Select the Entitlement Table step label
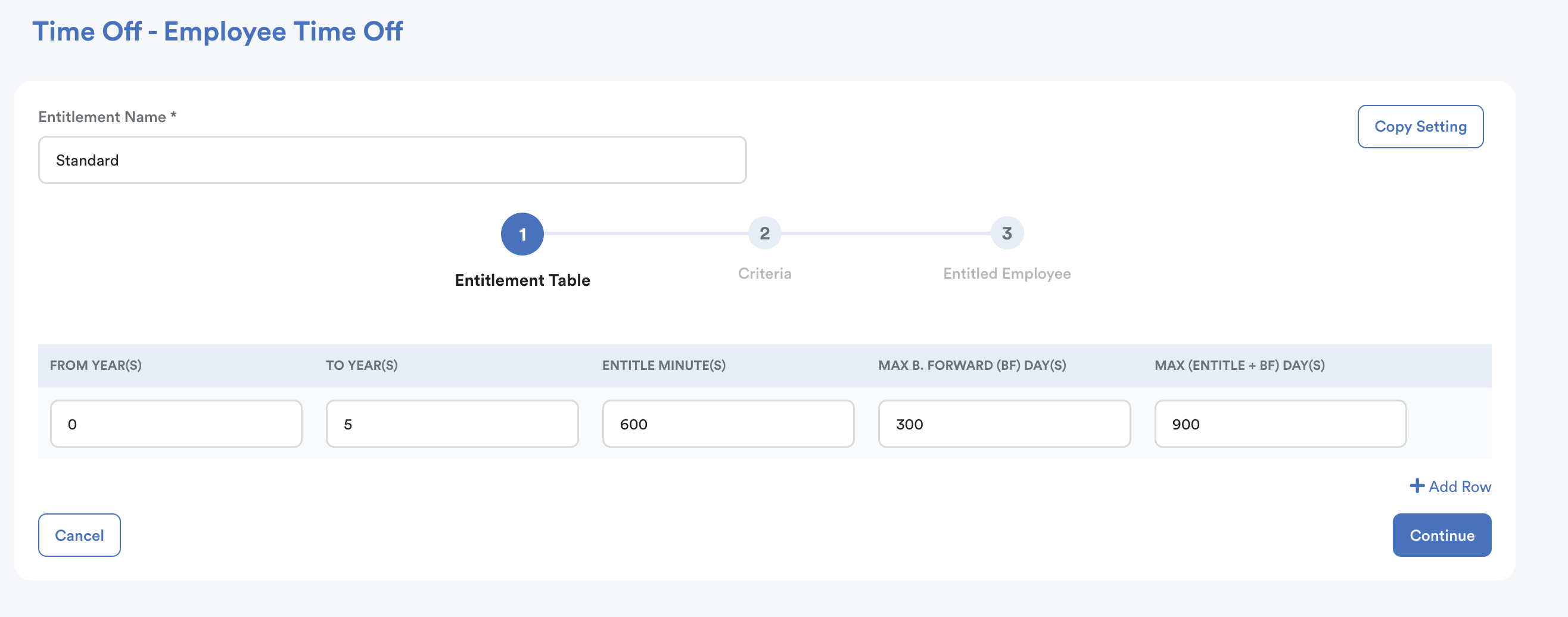This screenshot has height=617, width=1568. click(x=522, y=280)
